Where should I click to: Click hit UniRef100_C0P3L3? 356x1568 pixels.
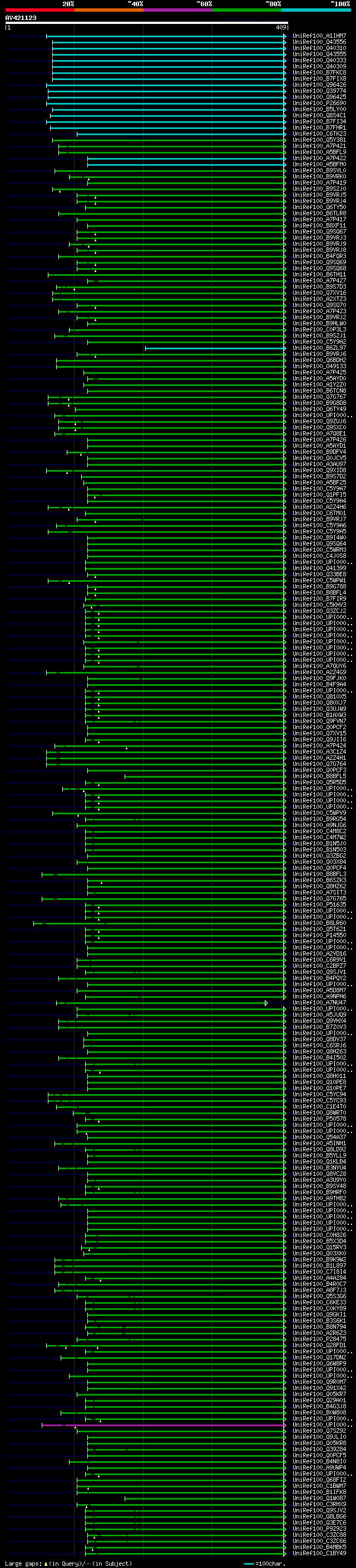coord(319,330)
